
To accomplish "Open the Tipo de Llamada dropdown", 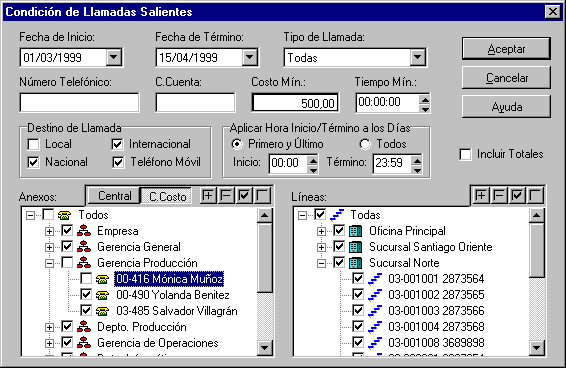I will [x=418, y=57].
